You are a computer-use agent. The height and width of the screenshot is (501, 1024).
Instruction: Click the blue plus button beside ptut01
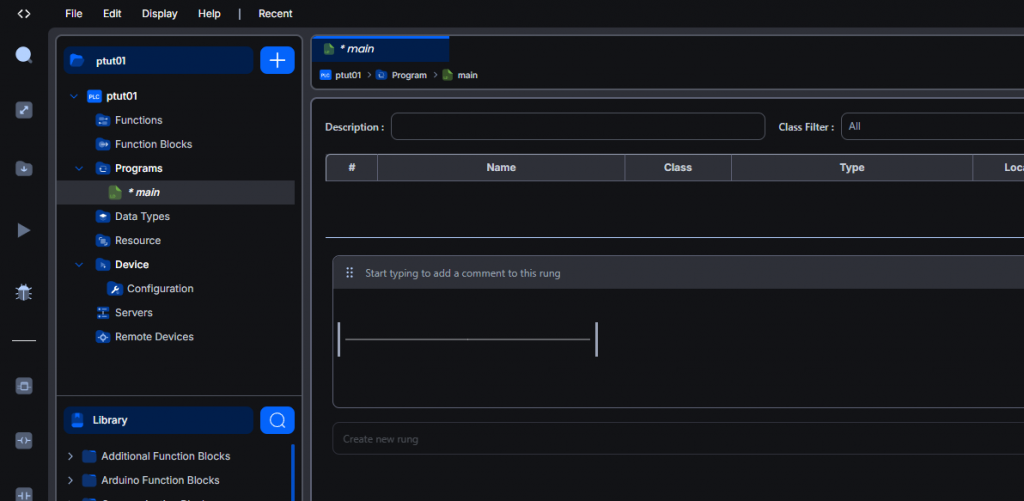point(277,60)
